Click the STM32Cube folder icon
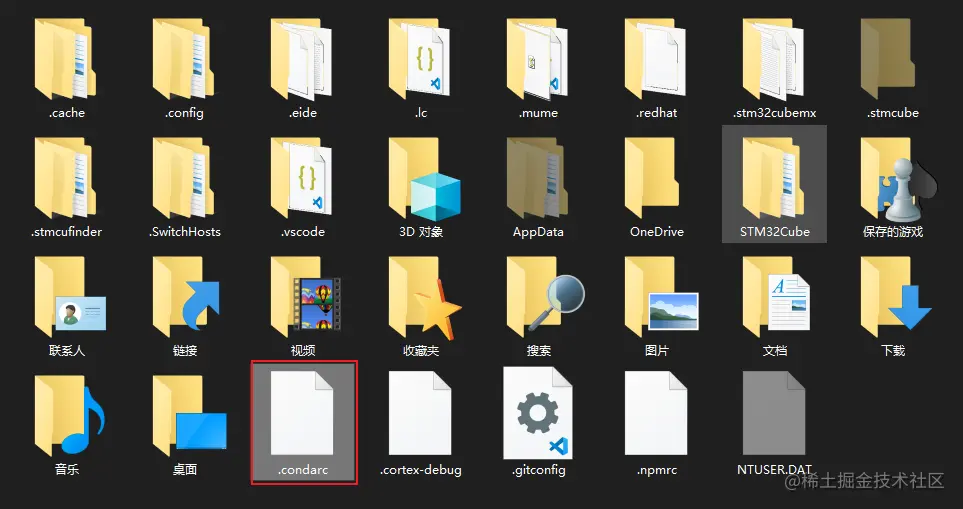This screenshot has height=509, width=963. (x=773, y=178)
